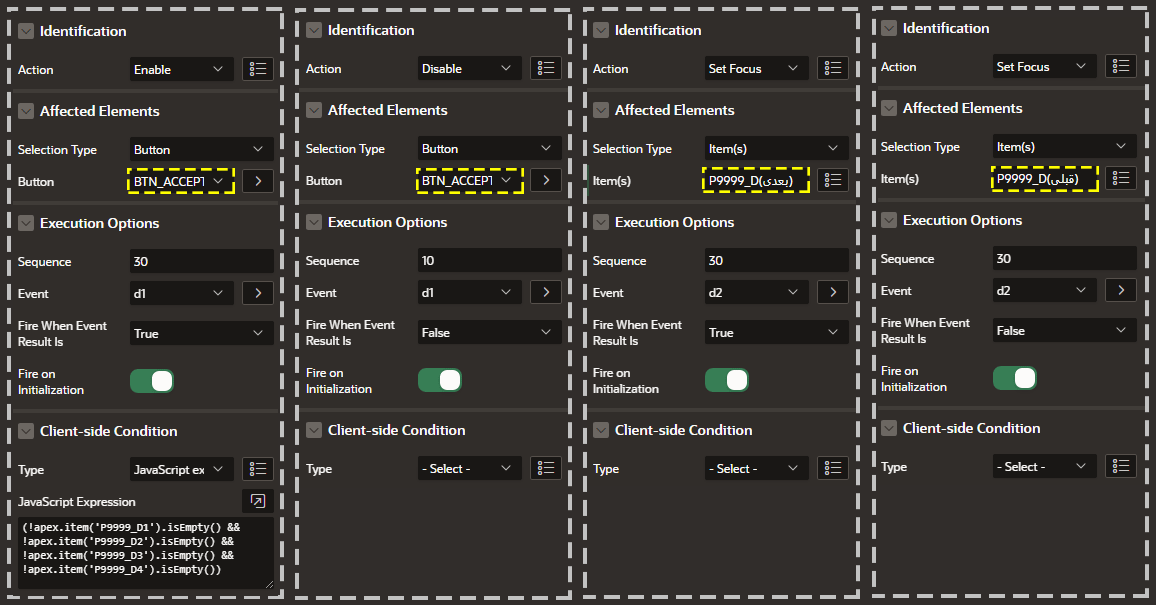The image size is (1156, 605).
Task: Open Select condition Type dropdown, Disable panel
Action: (x=470, y=468)
